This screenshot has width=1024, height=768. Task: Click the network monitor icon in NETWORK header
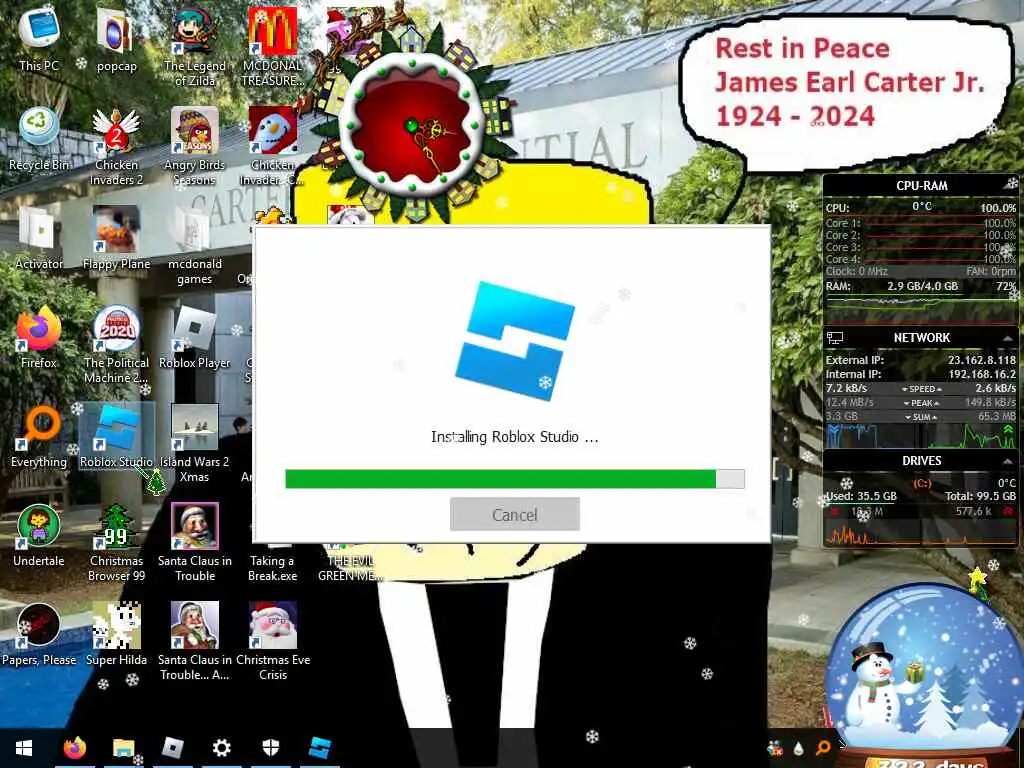point(835,338)
